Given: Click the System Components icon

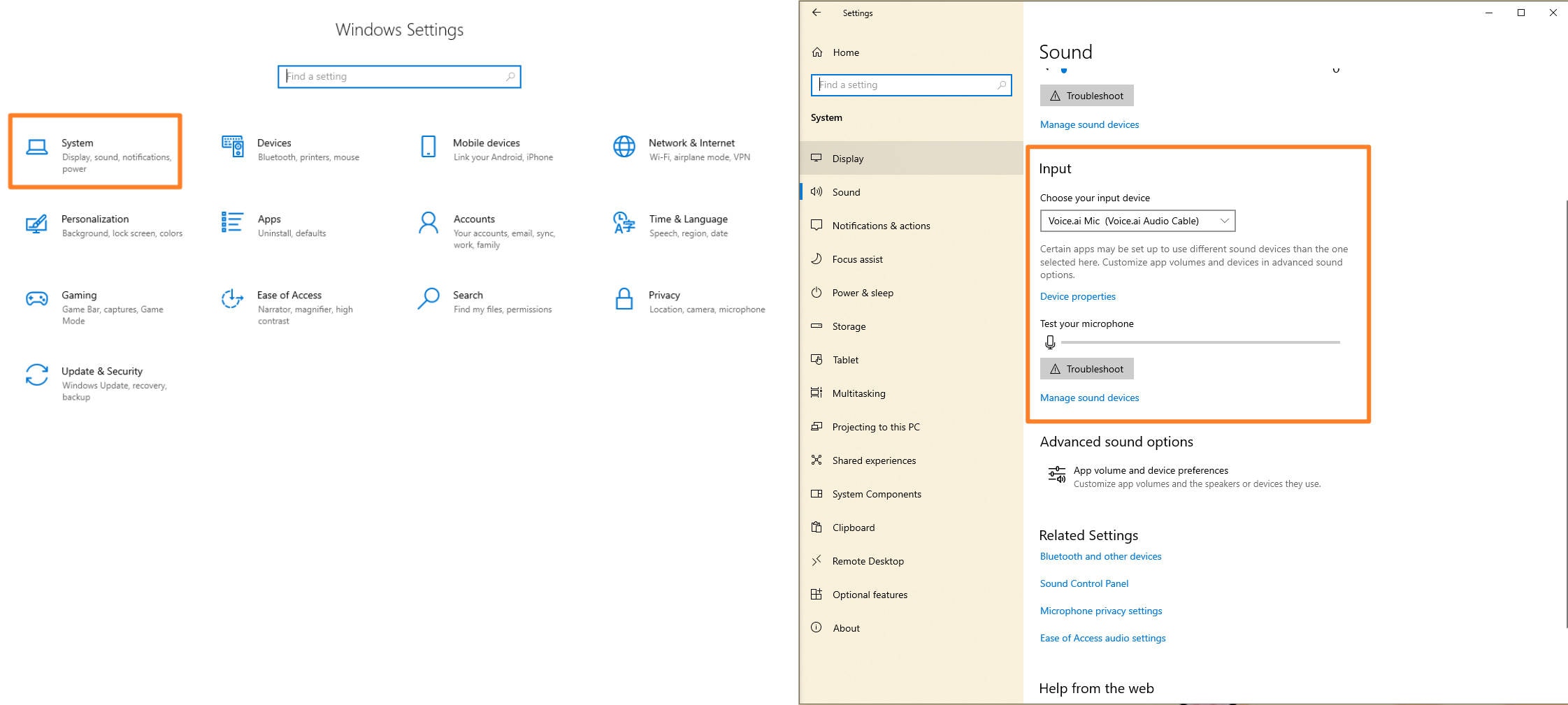Looking at the screenshot, I should [817, 493].
